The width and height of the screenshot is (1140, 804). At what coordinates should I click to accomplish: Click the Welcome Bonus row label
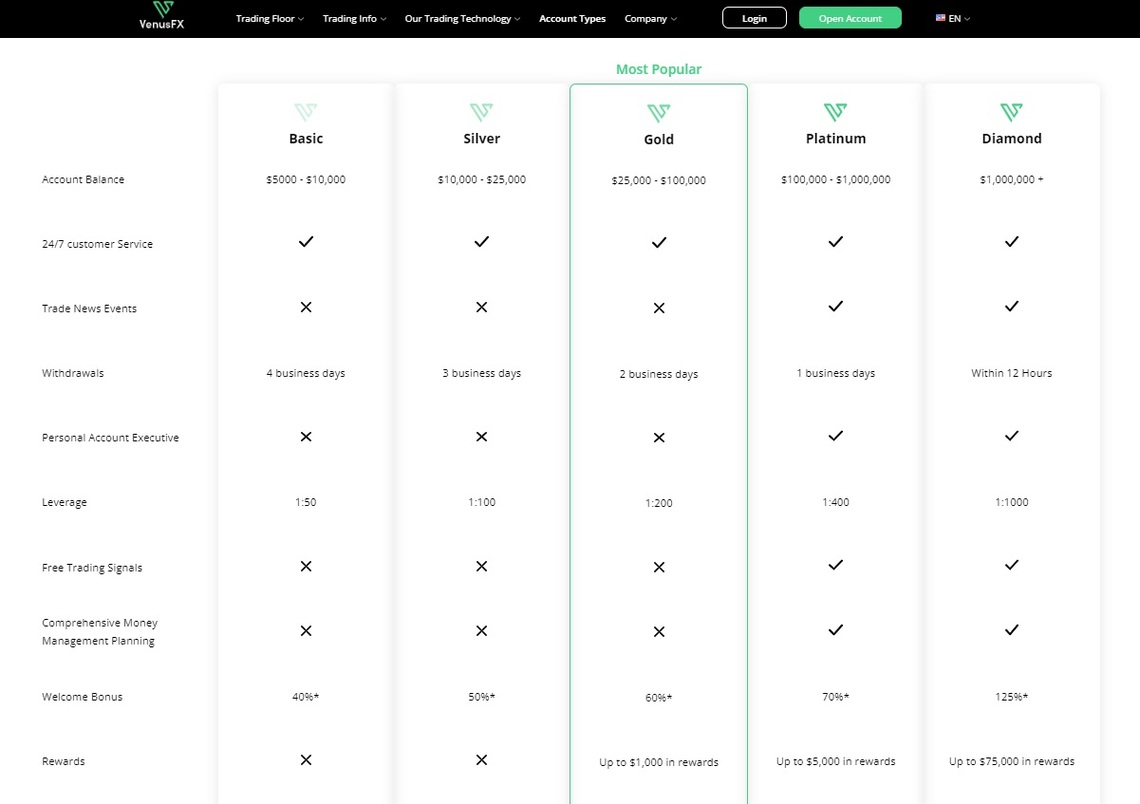pyautogui.click(x=82, y=696)
